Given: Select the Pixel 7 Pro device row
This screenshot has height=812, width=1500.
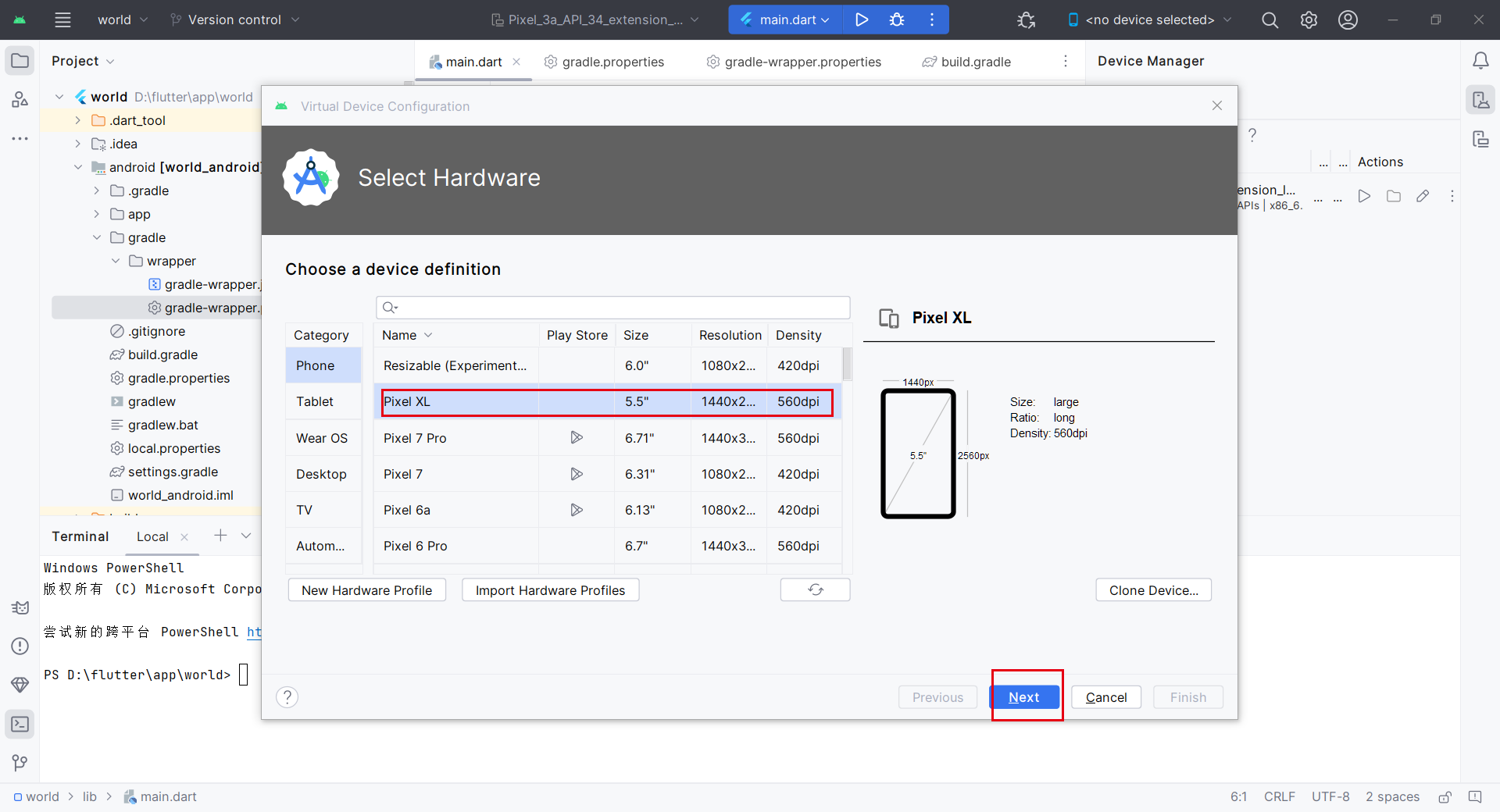Looking at the screenshot, I should point(608,438).
